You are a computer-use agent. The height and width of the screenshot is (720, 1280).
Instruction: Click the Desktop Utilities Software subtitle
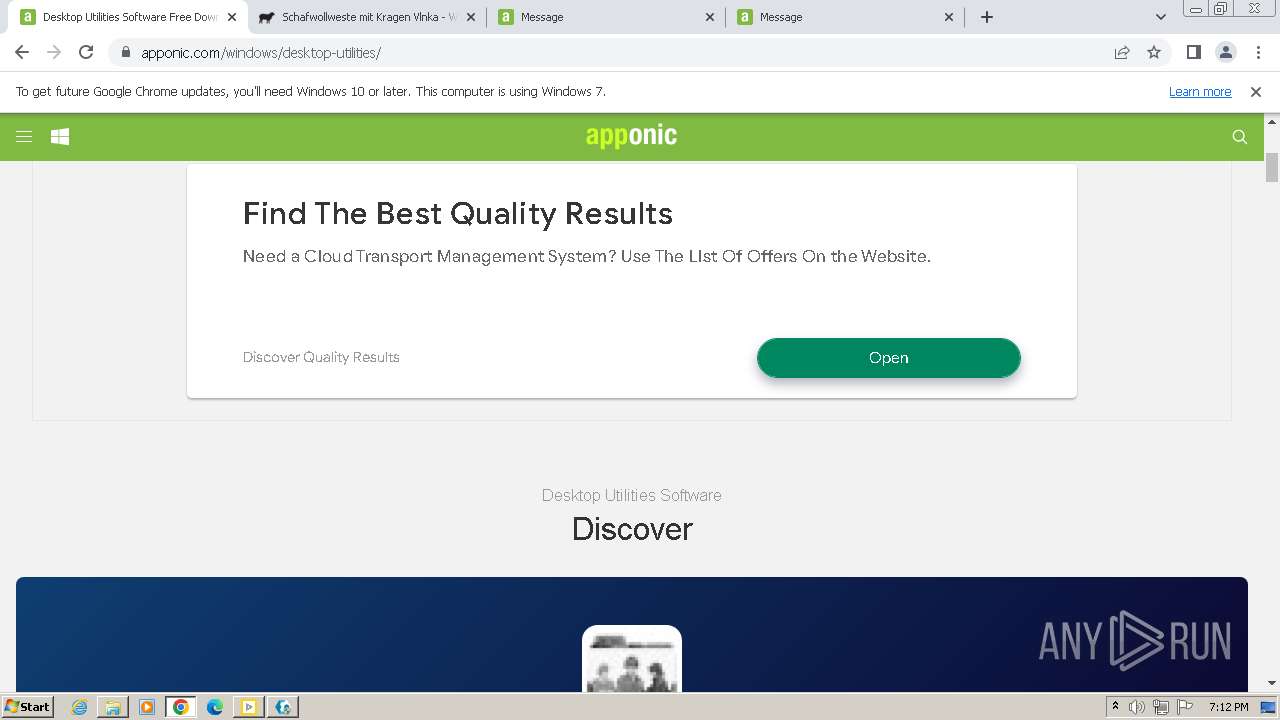[631, 495]
